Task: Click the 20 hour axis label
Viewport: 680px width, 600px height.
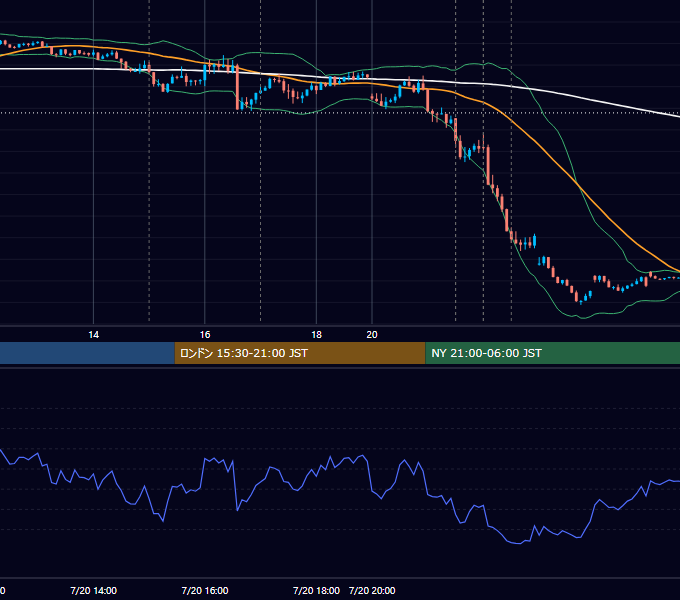Action: [x=372, y=335]
